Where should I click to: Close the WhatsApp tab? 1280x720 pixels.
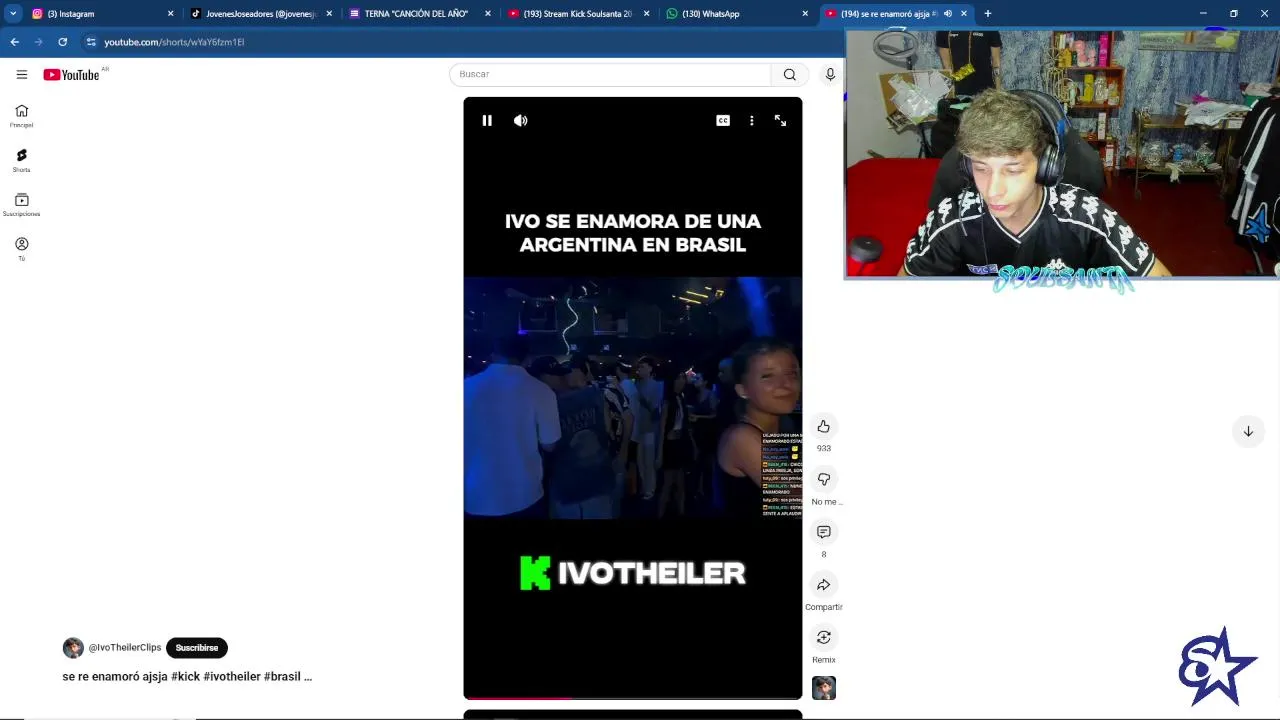click(805, 14)
